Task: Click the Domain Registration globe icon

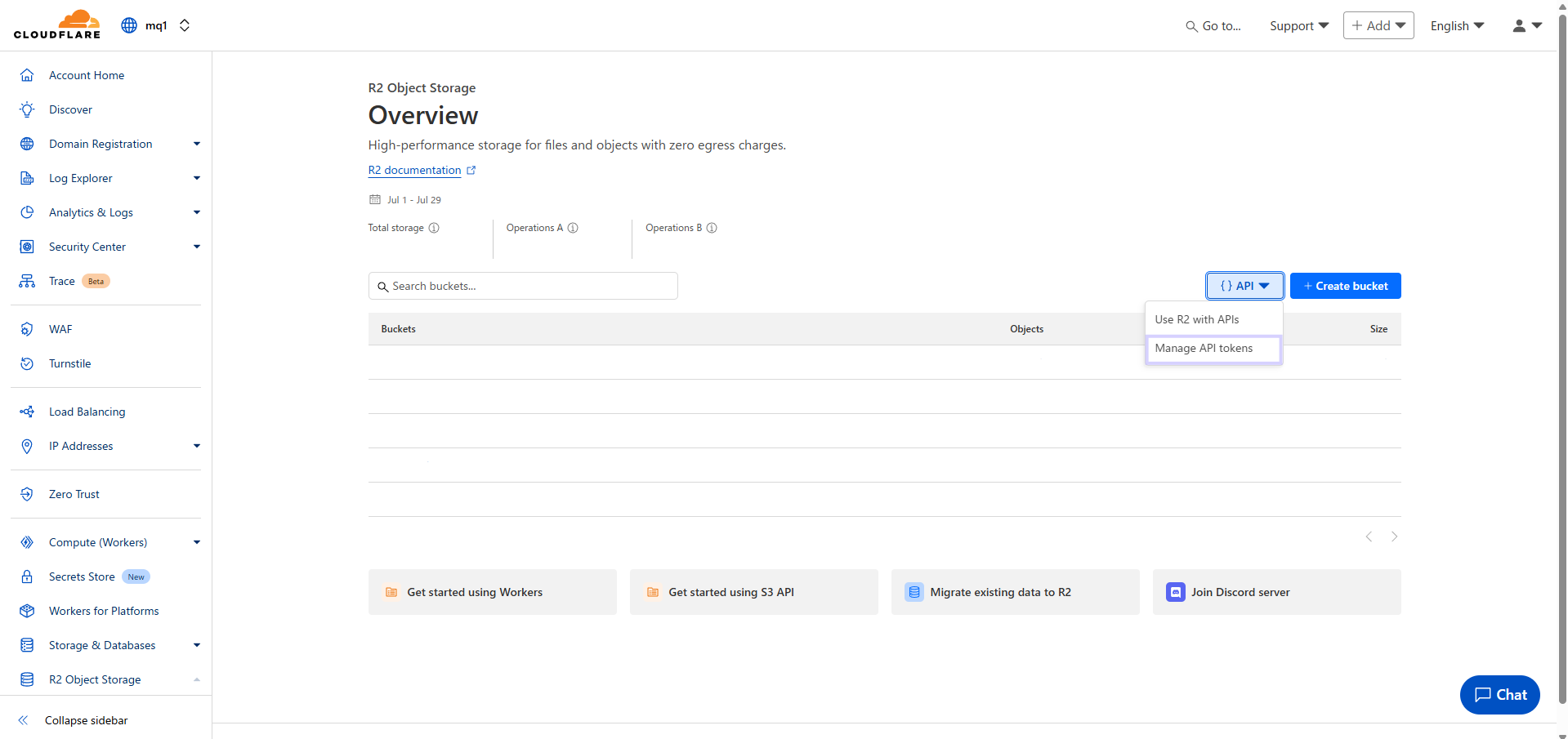Action: point(27,144)
